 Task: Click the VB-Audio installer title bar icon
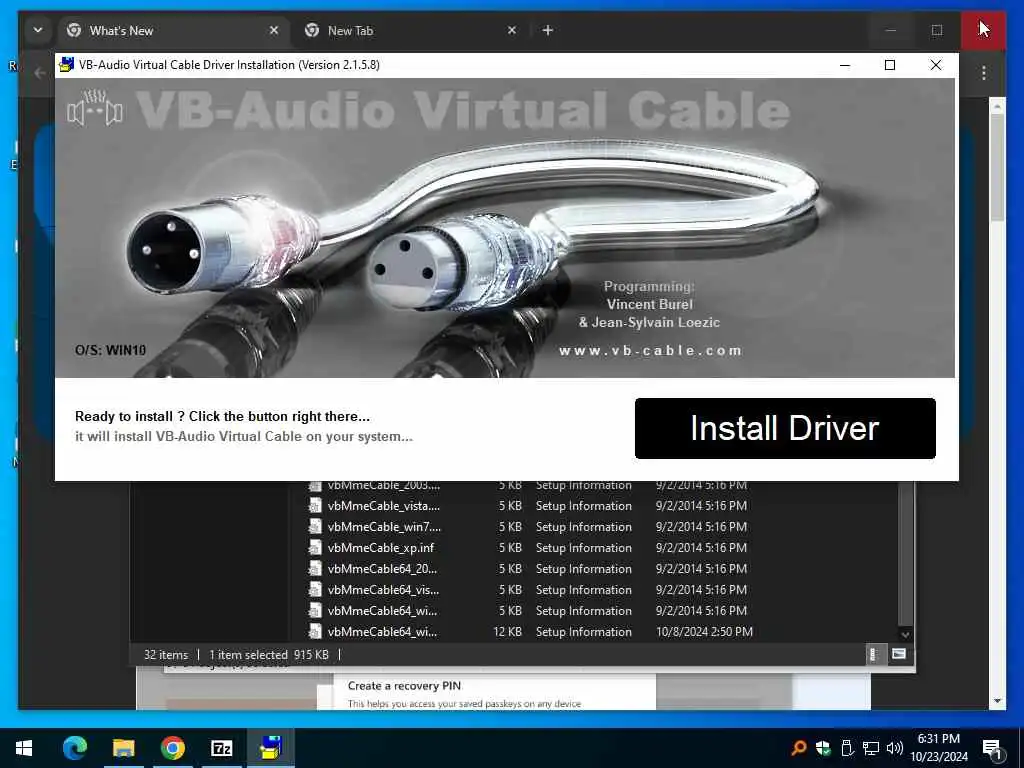[x=66, y=65]
